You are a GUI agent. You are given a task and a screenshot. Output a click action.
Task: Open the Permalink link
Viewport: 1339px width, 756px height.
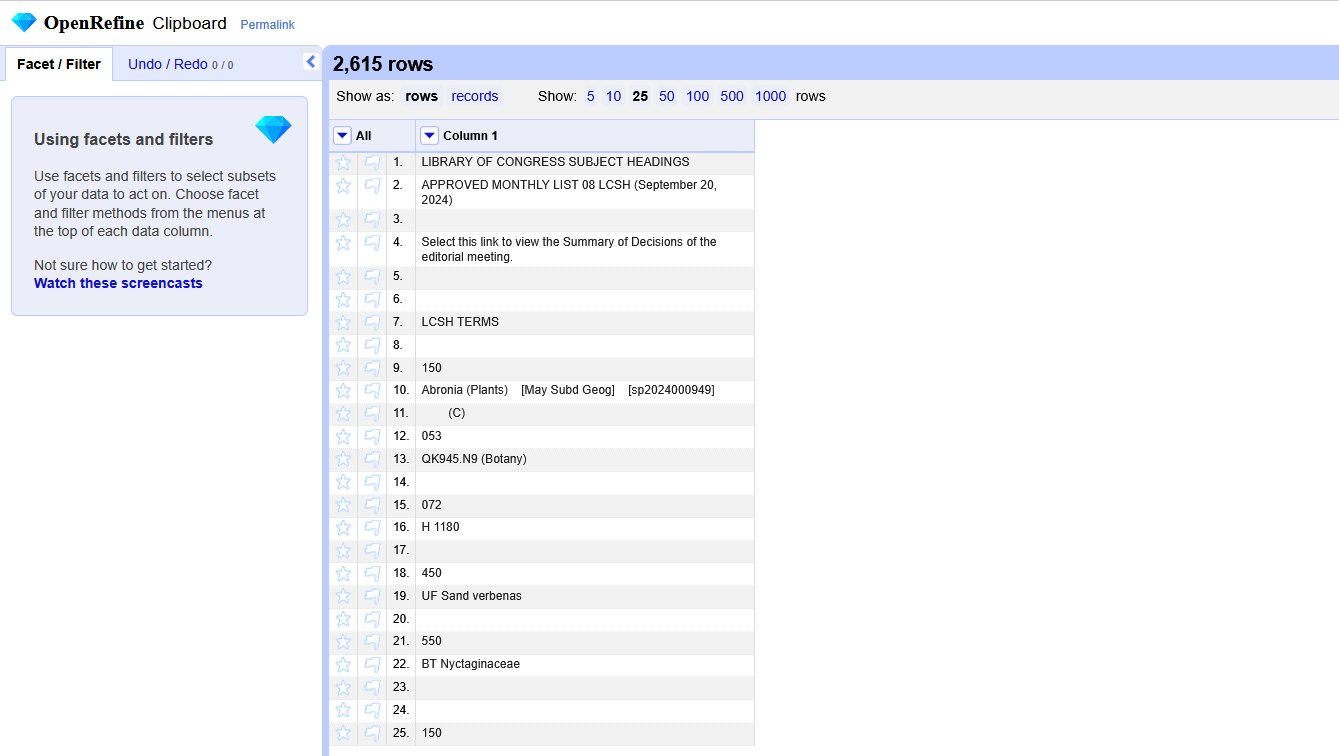click(x=267, y=25)
